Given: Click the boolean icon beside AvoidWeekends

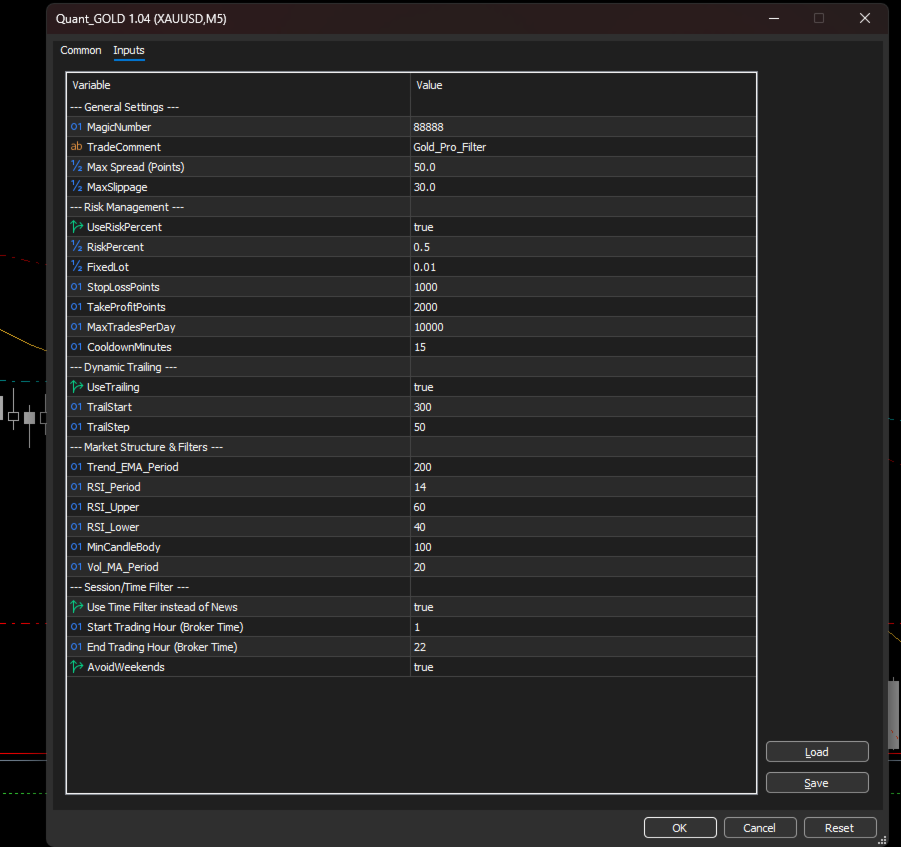Looking at the screenshot, I should coord(76,667).
